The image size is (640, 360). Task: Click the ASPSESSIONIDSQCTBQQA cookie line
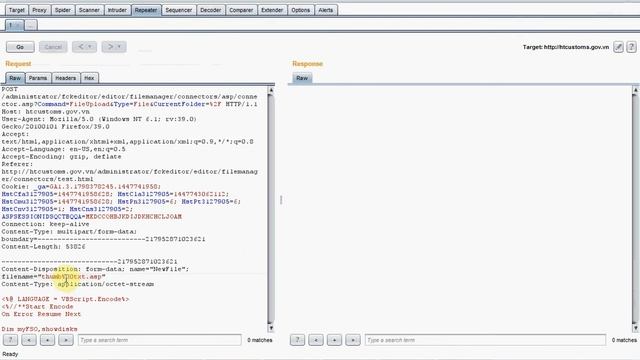tap(91, 216)
